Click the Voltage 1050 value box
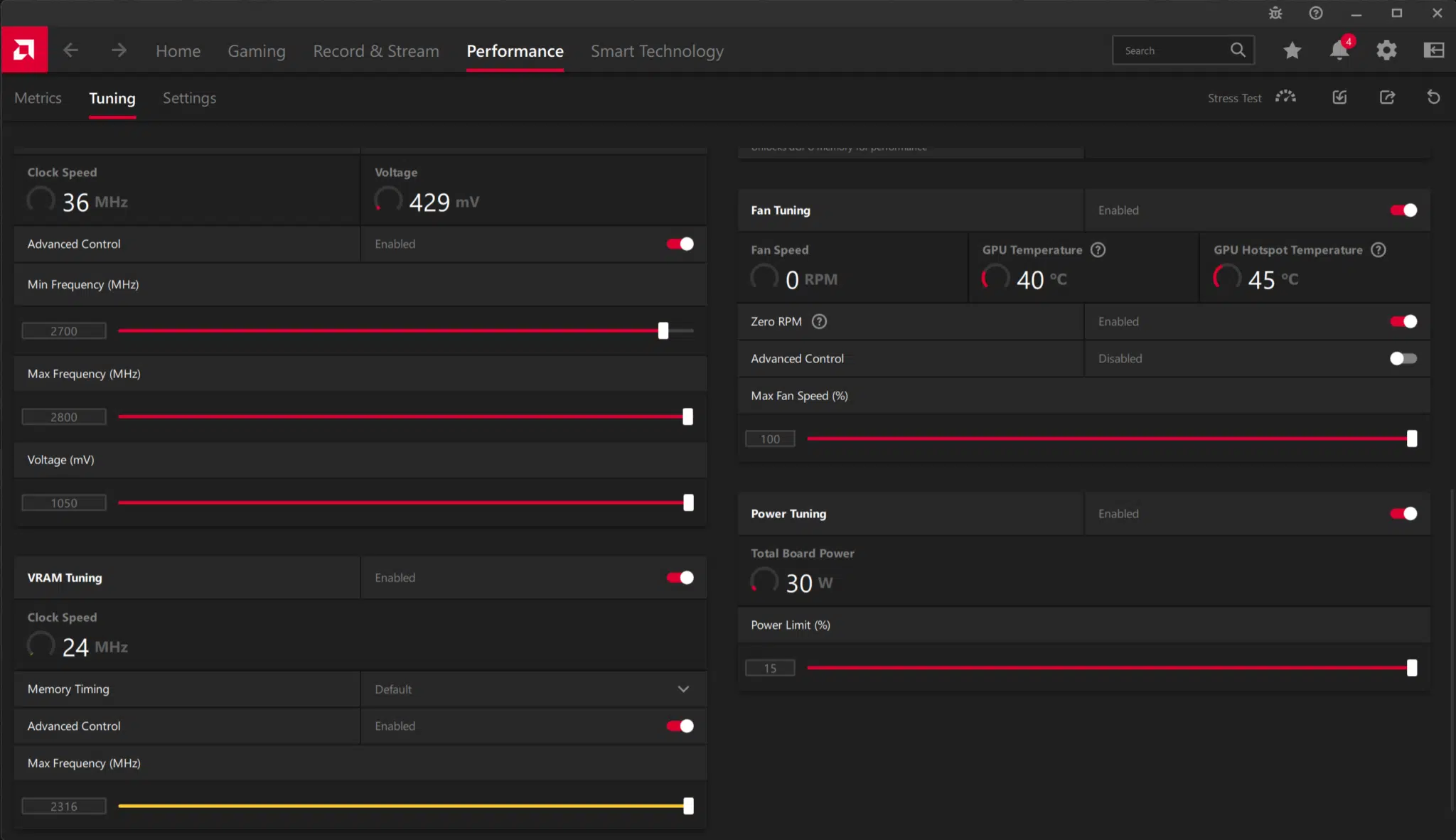 (x=64, y=503)
